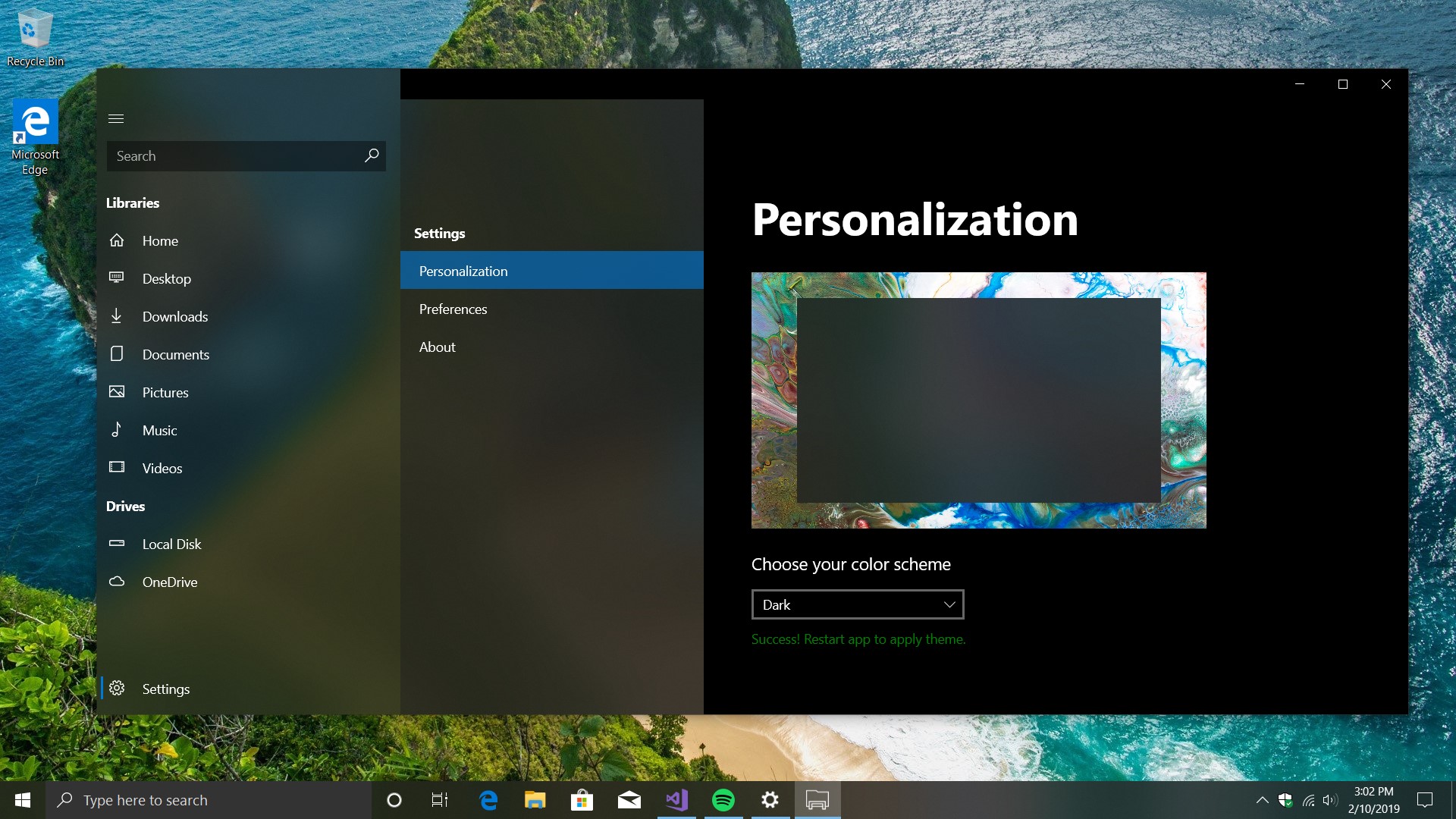The width and height of the screenshot is (1456, 819).
Task: Open Home via its house icon
Action: click(x=117, y=240)
